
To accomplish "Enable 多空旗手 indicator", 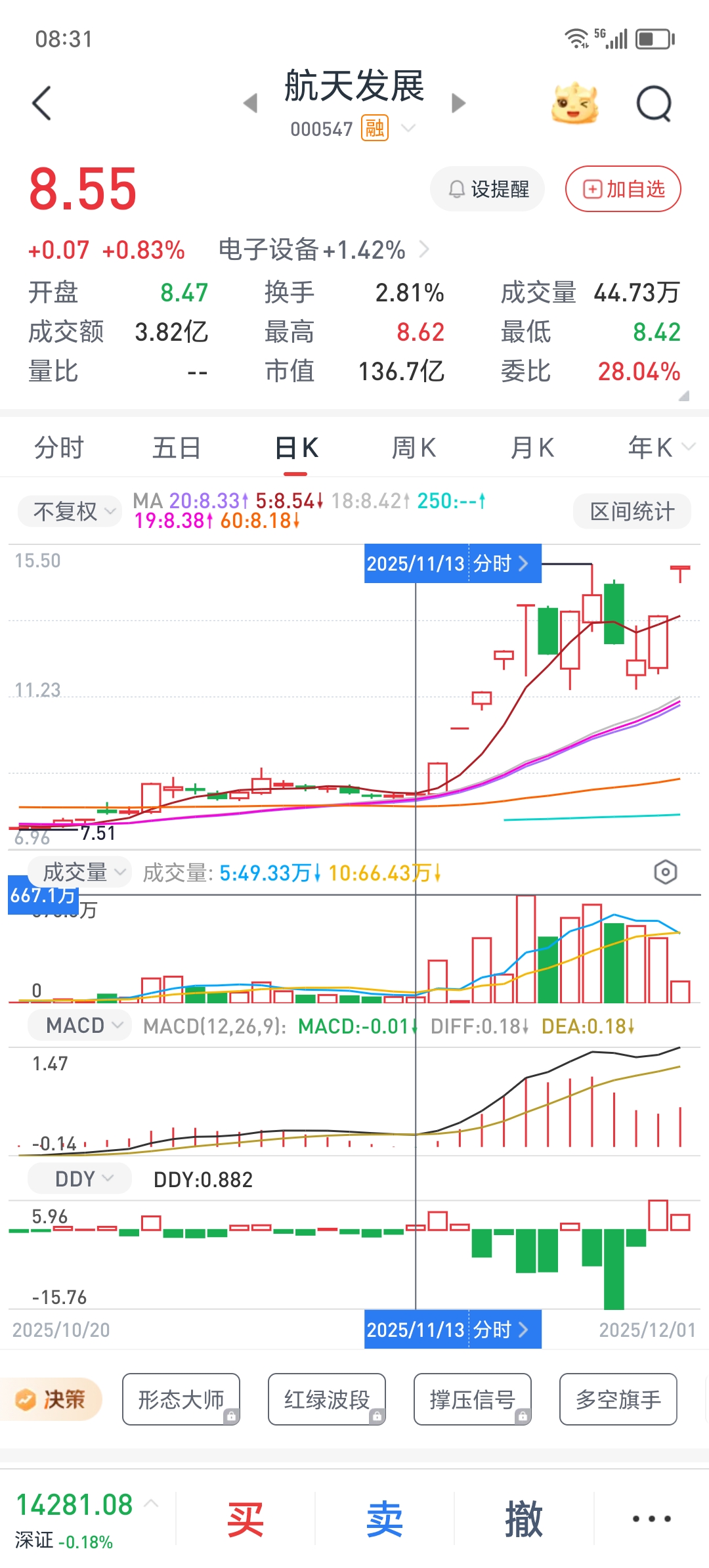I will point(618,1399).
